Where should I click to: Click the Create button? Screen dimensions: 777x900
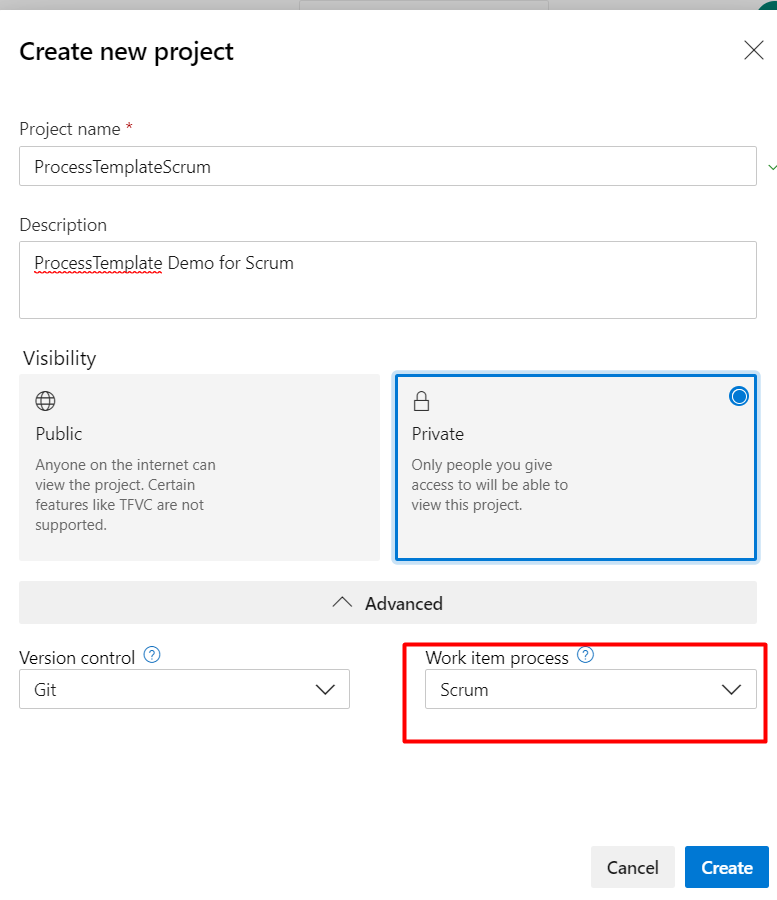tap(727, 867)
